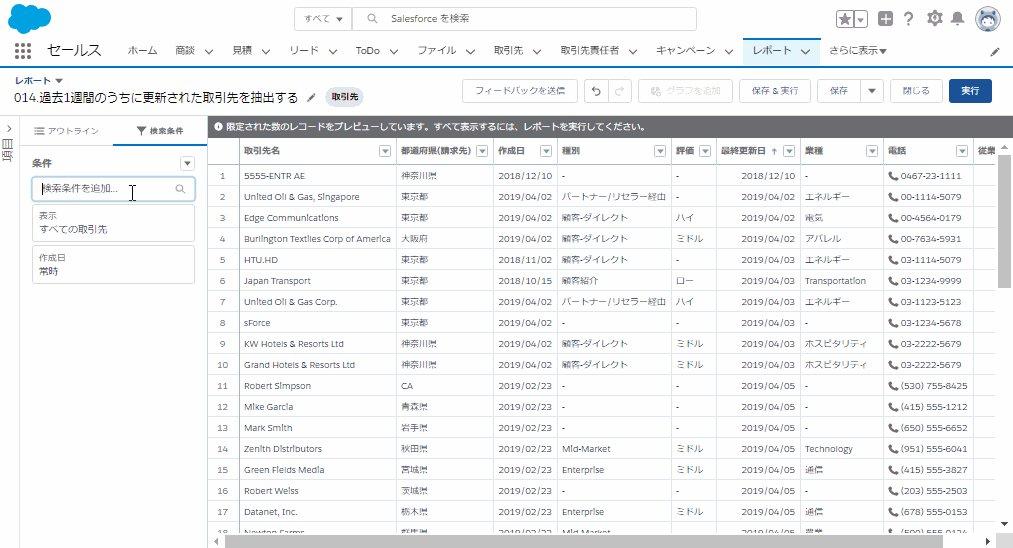This screenshot has width=1013, height=548.
Task: Open the 条件 section dropdown arrow
Action: (x=187, y=163)
